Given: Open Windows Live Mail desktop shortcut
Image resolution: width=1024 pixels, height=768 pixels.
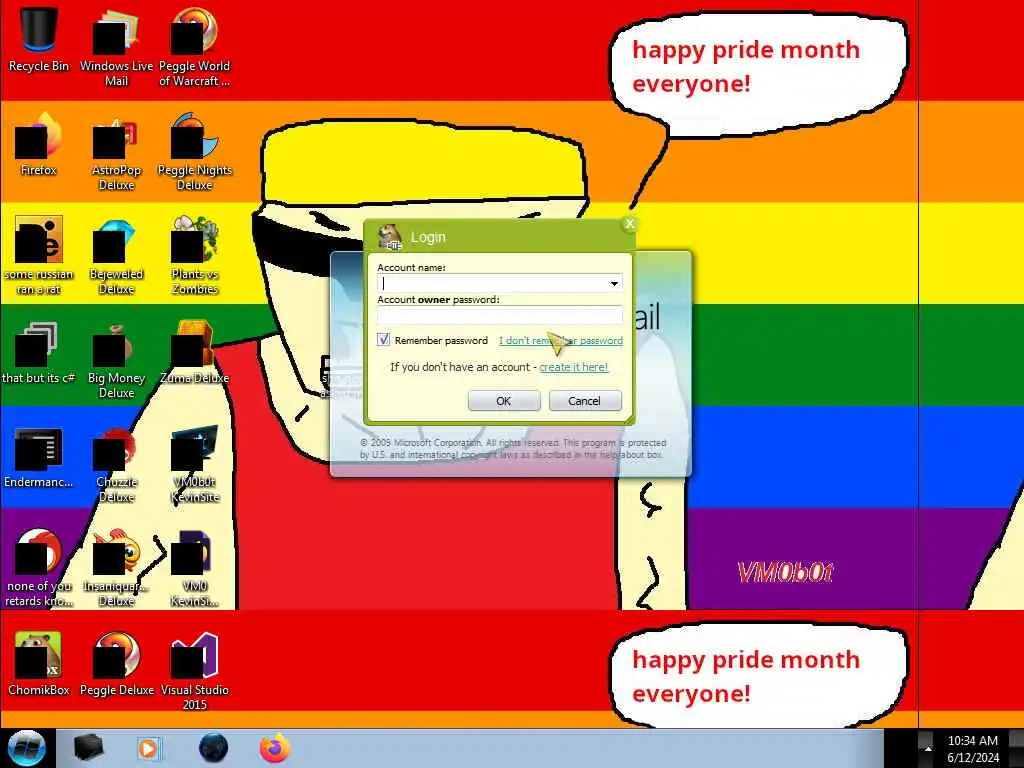Looking at the screenshot, I should tap(116, 46).
